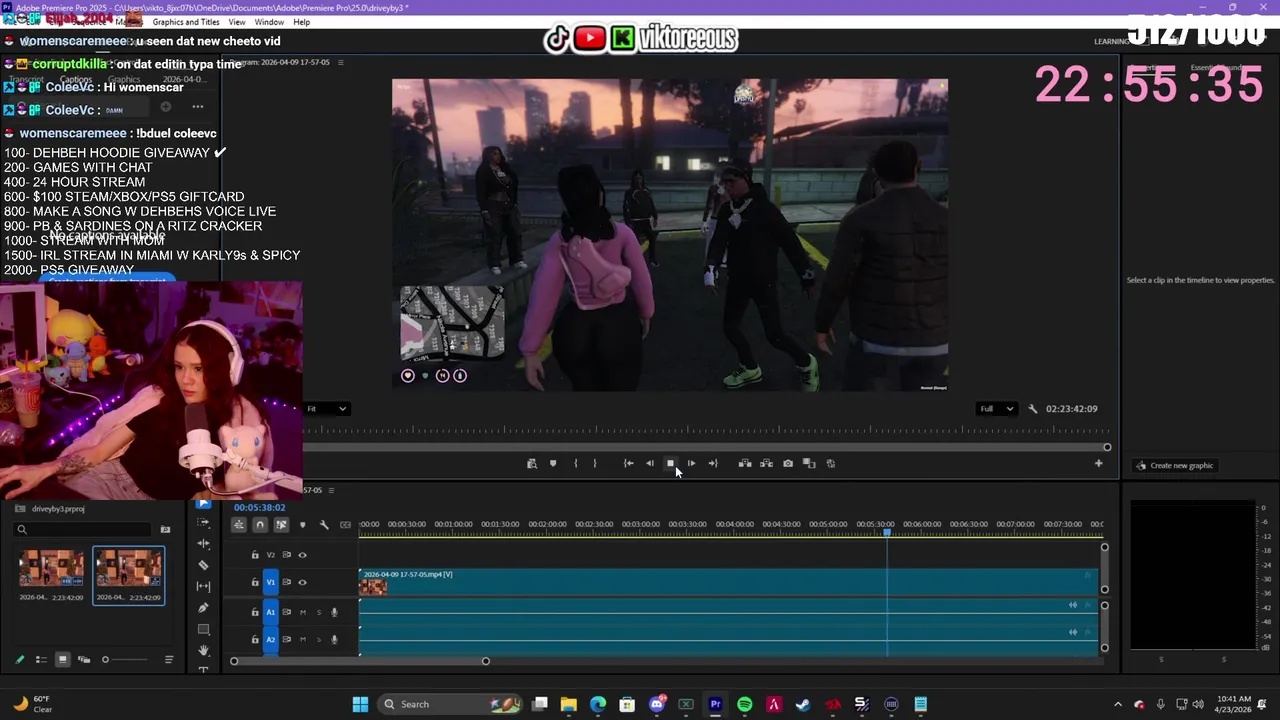
Task: Select the Hand tool
Action: click(204, 650)
